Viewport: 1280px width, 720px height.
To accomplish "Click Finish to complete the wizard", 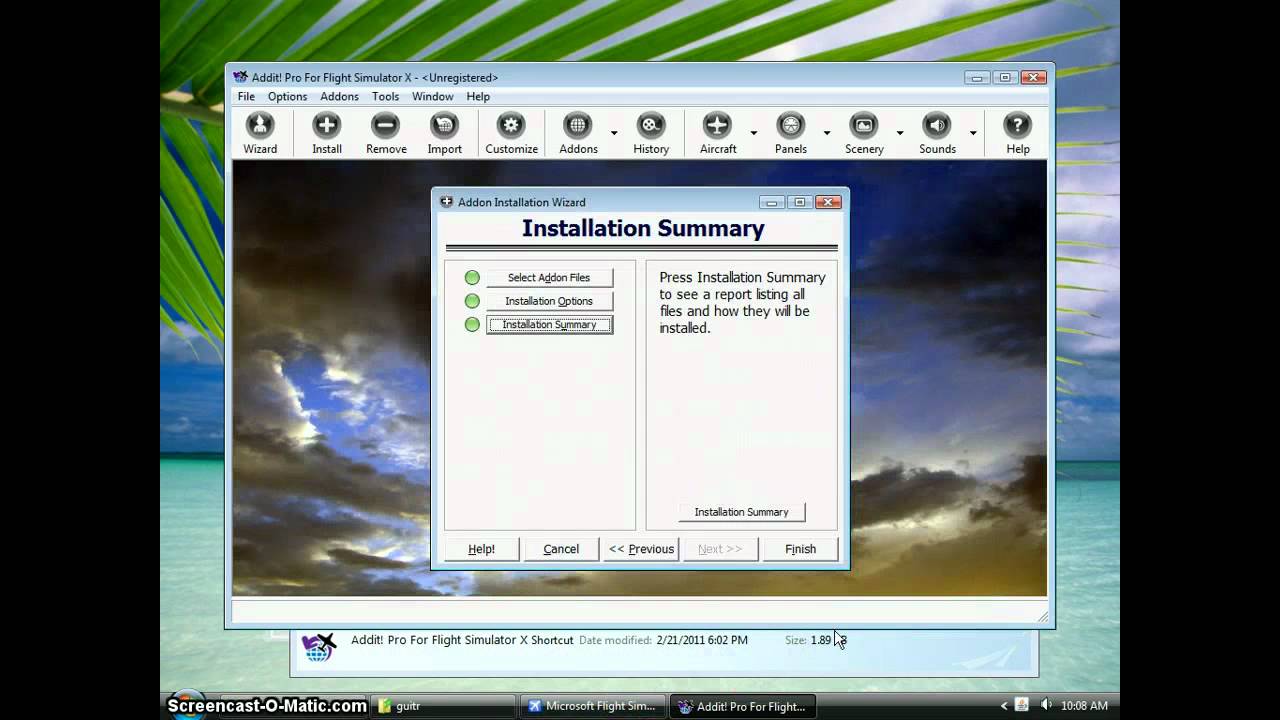I will [x=800, y=549].
